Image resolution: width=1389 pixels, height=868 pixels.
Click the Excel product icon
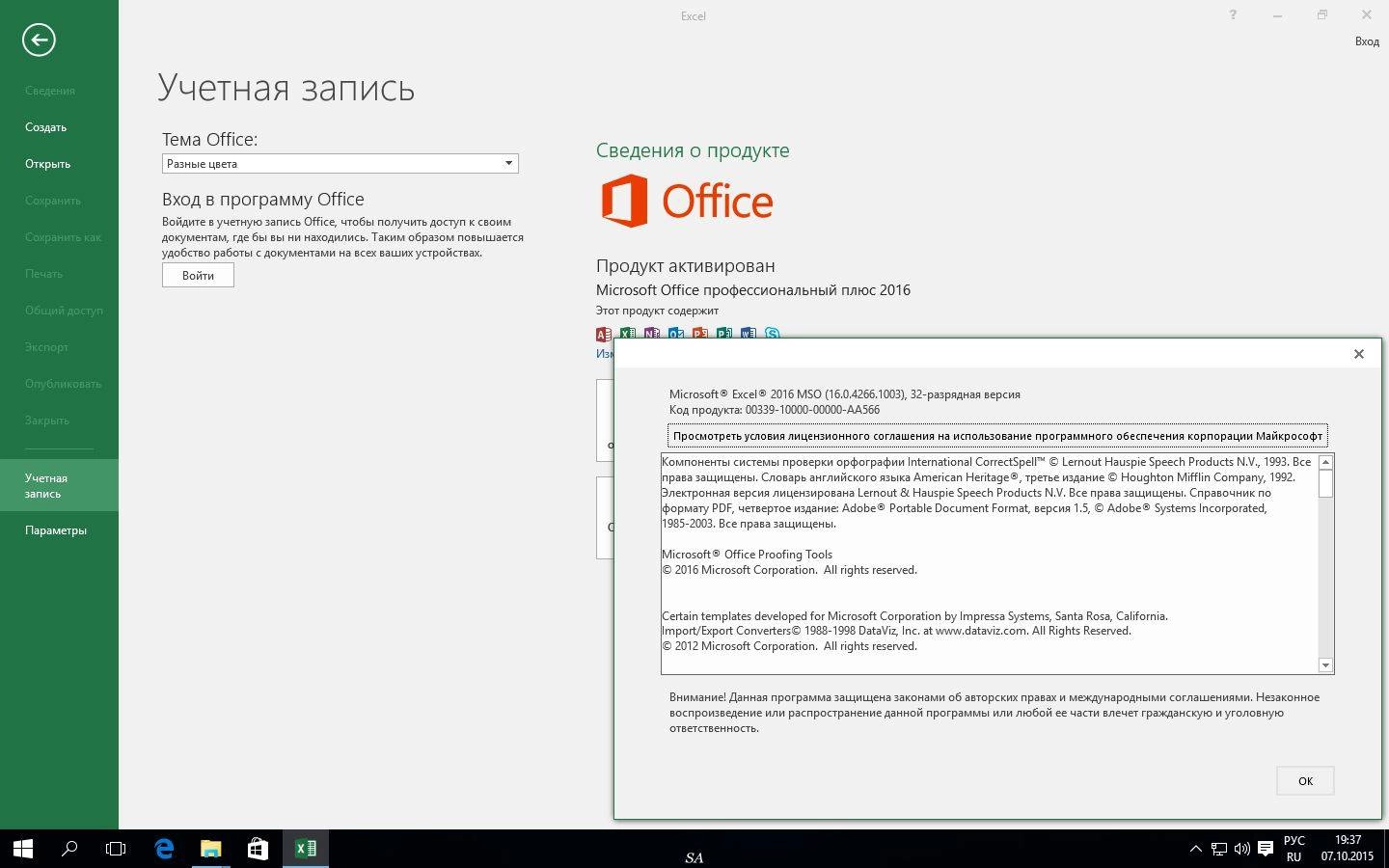pos(628,333)
